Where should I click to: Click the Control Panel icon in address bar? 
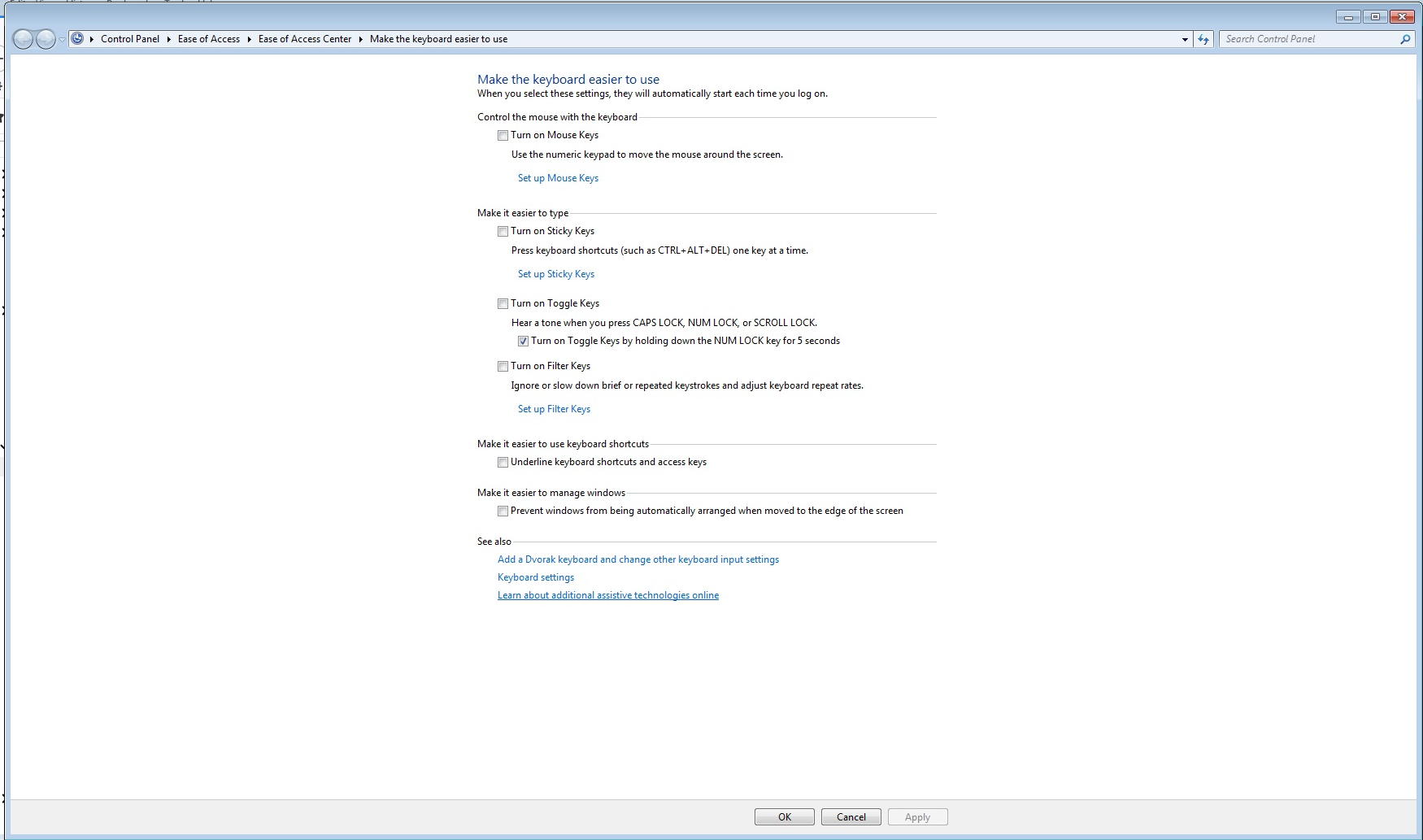pyautogui.click(x=77, y=38)
